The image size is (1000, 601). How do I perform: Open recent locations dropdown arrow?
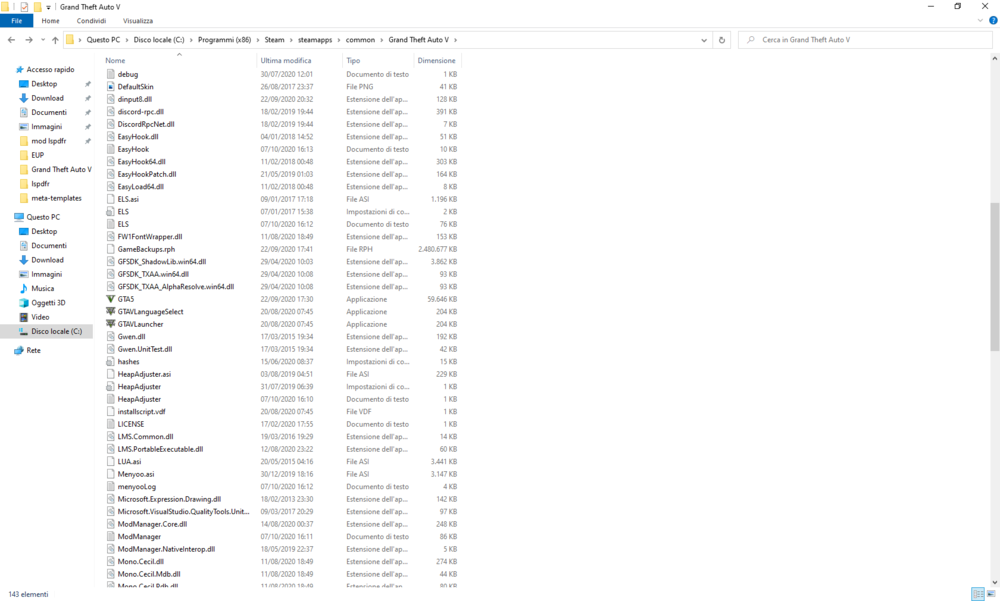[x=43, y=40]
